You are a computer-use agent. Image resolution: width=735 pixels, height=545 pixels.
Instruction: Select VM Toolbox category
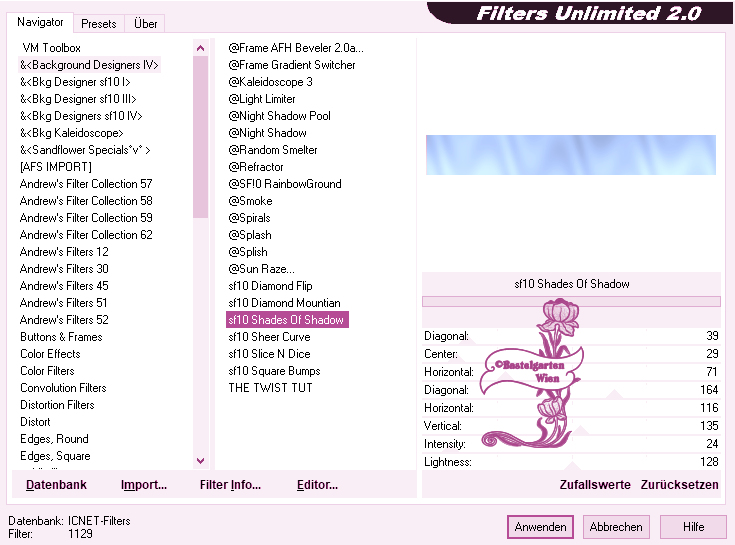52,48
